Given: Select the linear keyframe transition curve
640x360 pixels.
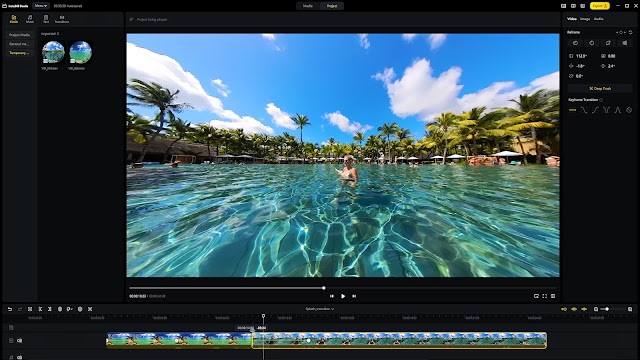Looking at the screenshot, I should [x=573, y=110].
